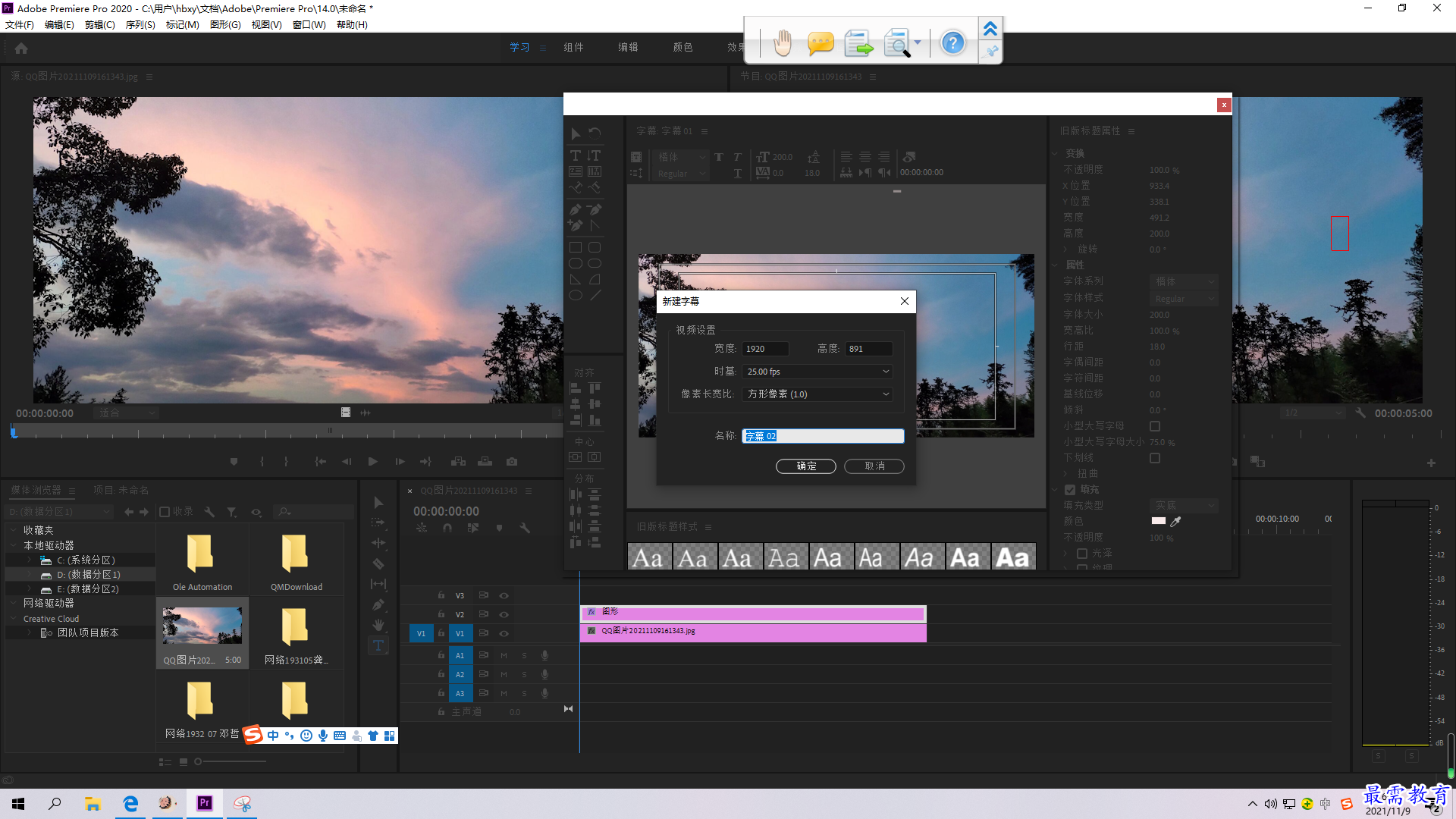Enable small caps checkbox
1456x819 pixels.
pos(1155,426)
